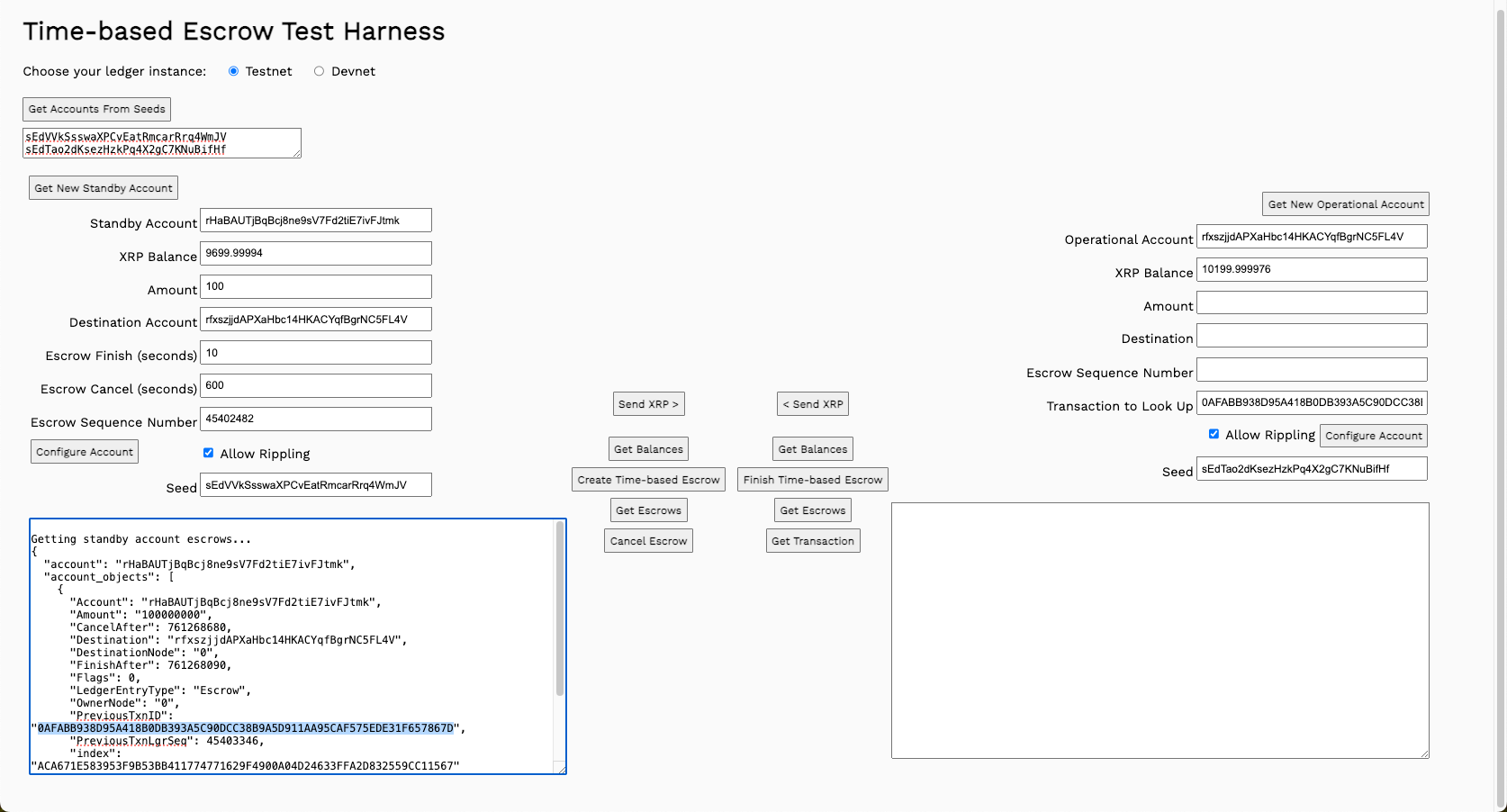1507x812 pixels.
Task: Focus the Escrow Finish seconds field
Action: [316, 352]
